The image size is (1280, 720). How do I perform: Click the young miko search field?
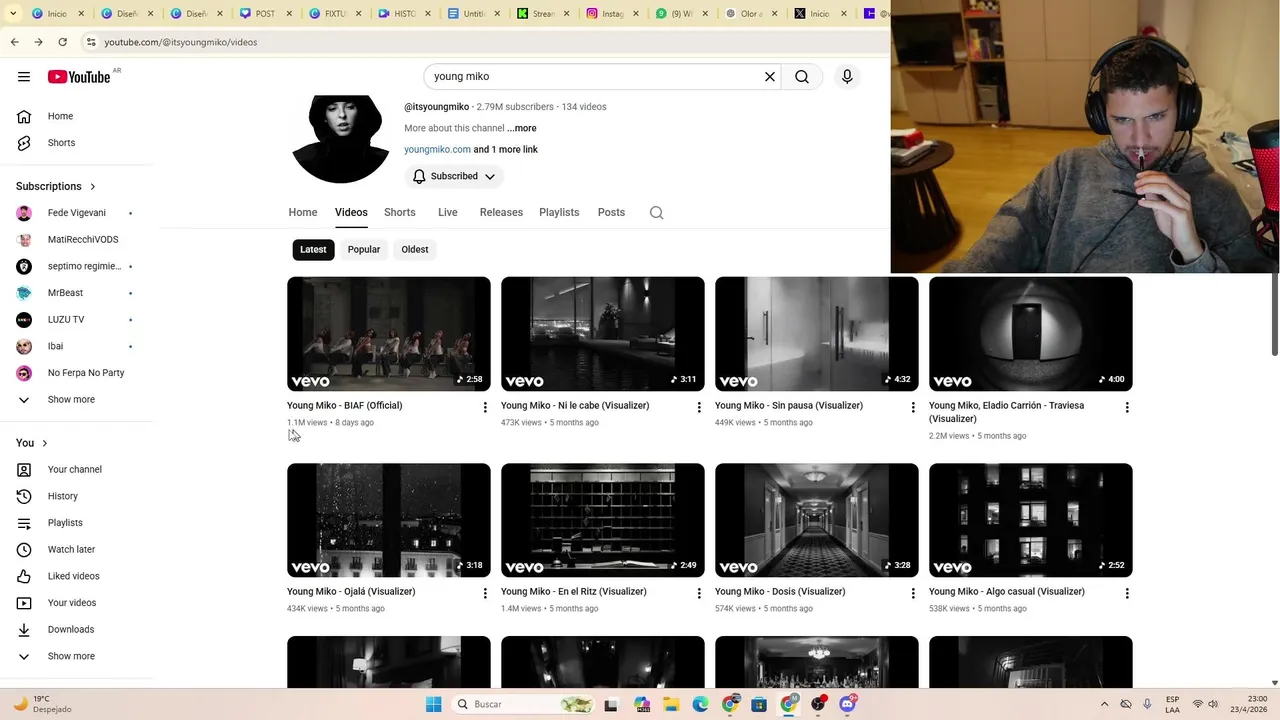pyautogui.click(x=595, y=77)
